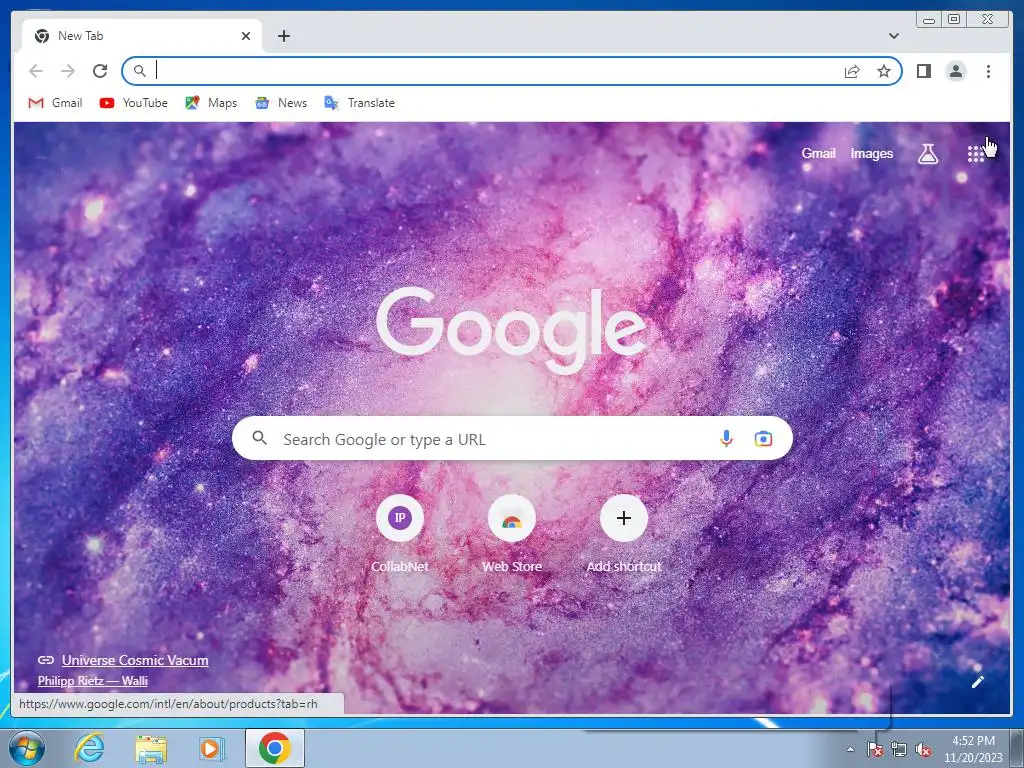This screenshot has width=1024, height=768.
Task: Open the network tray icon
Action: coord(899,750)
